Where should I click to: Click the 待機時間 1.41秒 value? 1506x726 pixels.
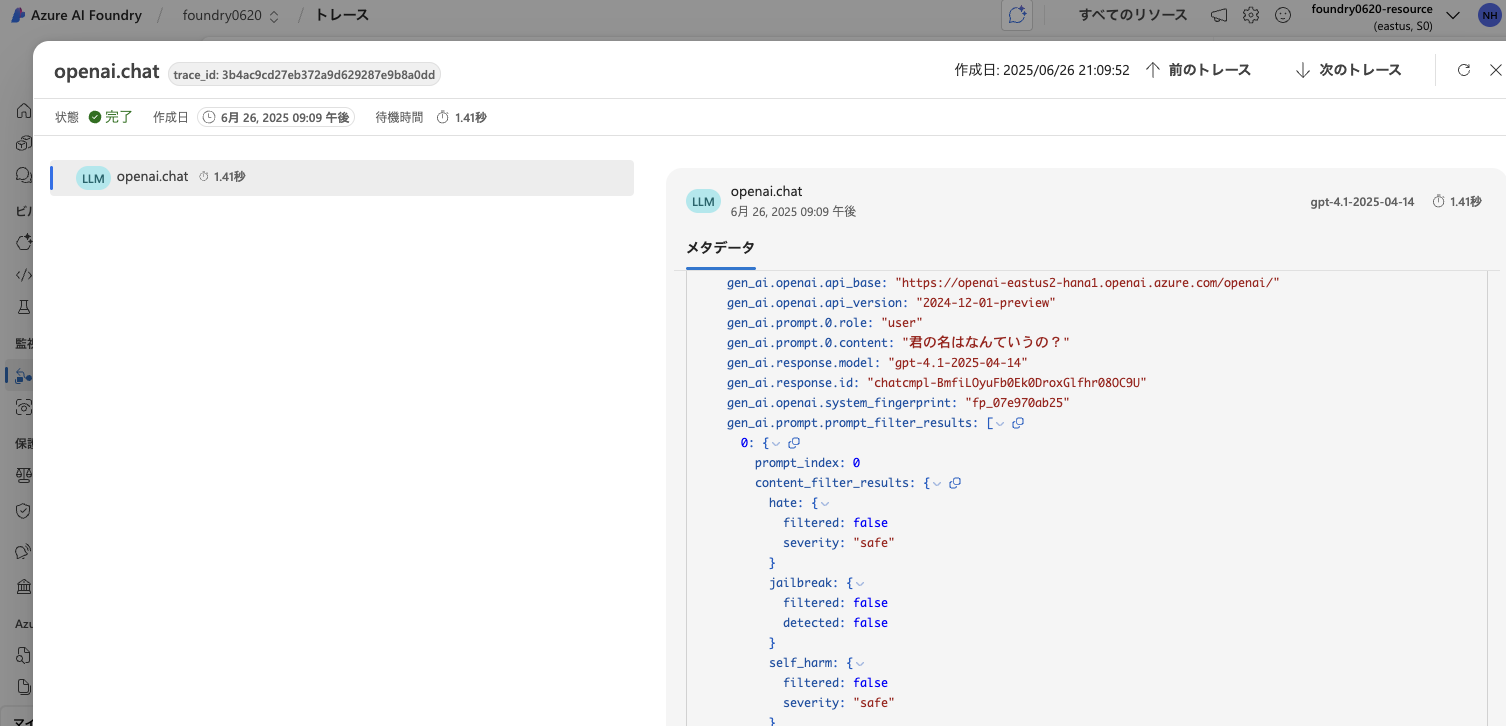point(470,117)
